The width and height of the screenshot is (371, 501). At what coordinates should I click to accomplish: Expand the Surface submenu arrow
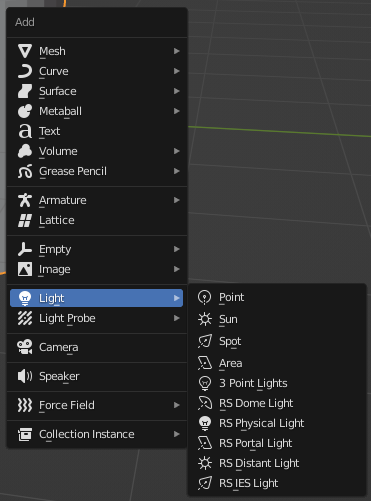177,91
